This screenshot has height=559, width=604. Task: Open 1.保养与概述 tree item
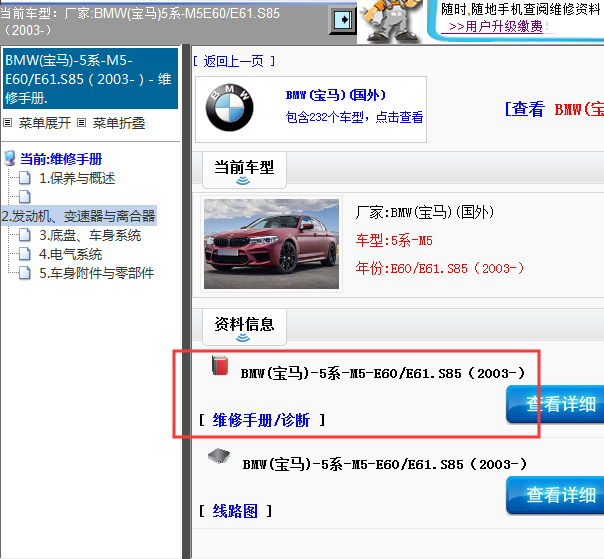77,178
